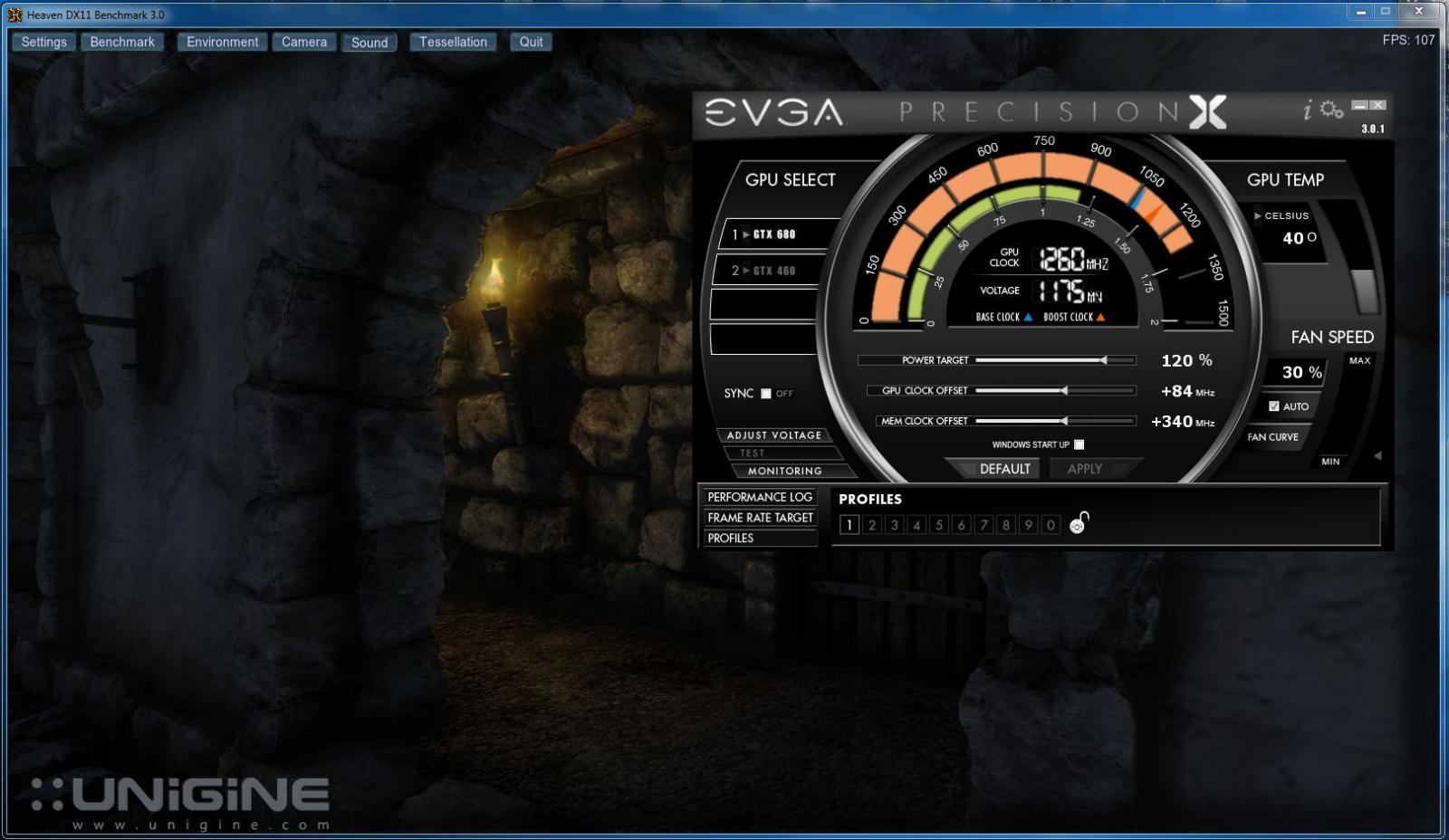Open the Tessellation menu in Heaven
Image resolution: width=1449 pixels, height=840 pixels.
tap(453, 42)
